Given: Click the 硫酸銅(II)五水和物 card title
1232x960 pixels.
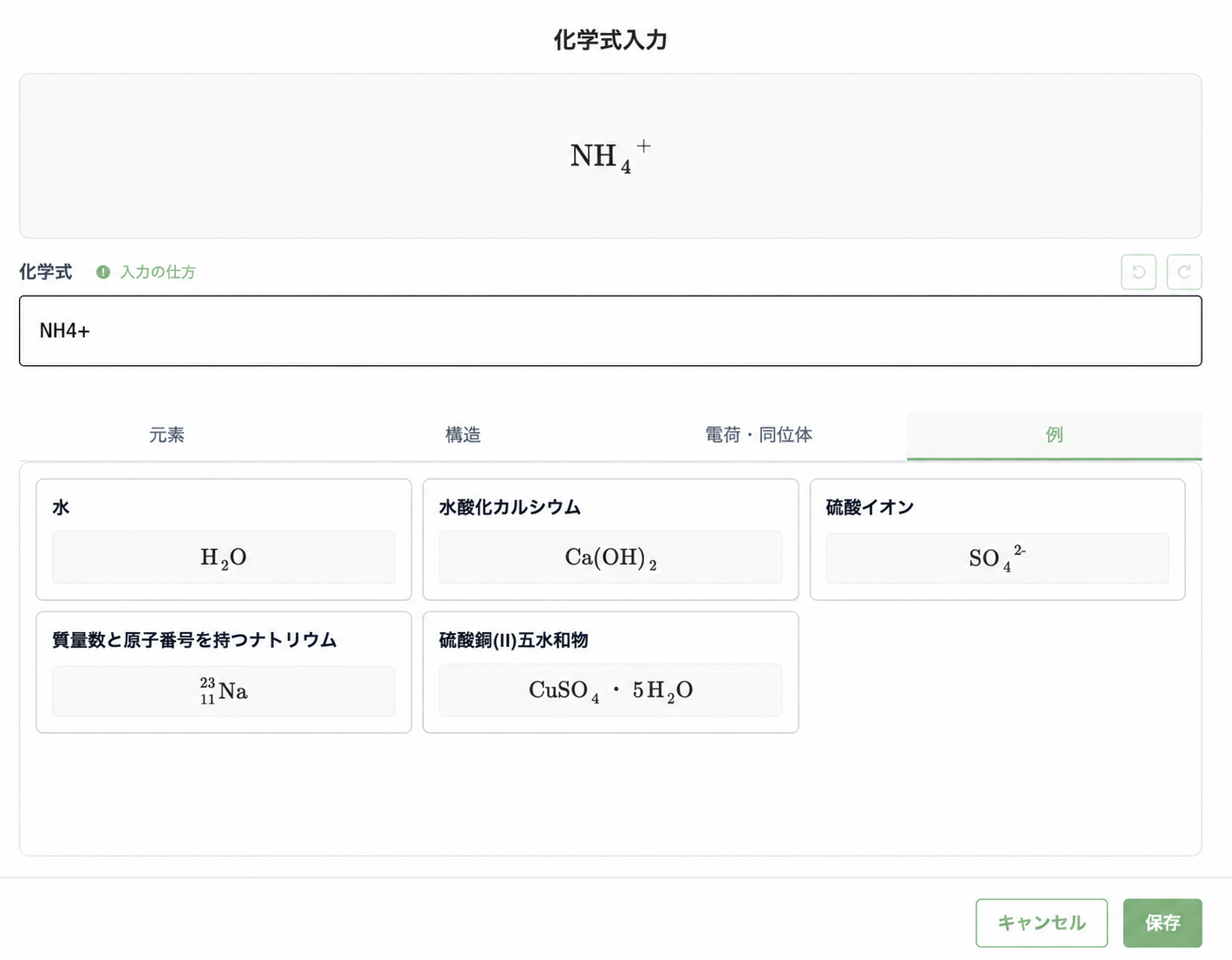Looking at the screenshot, I should click(x=513, y=640).
